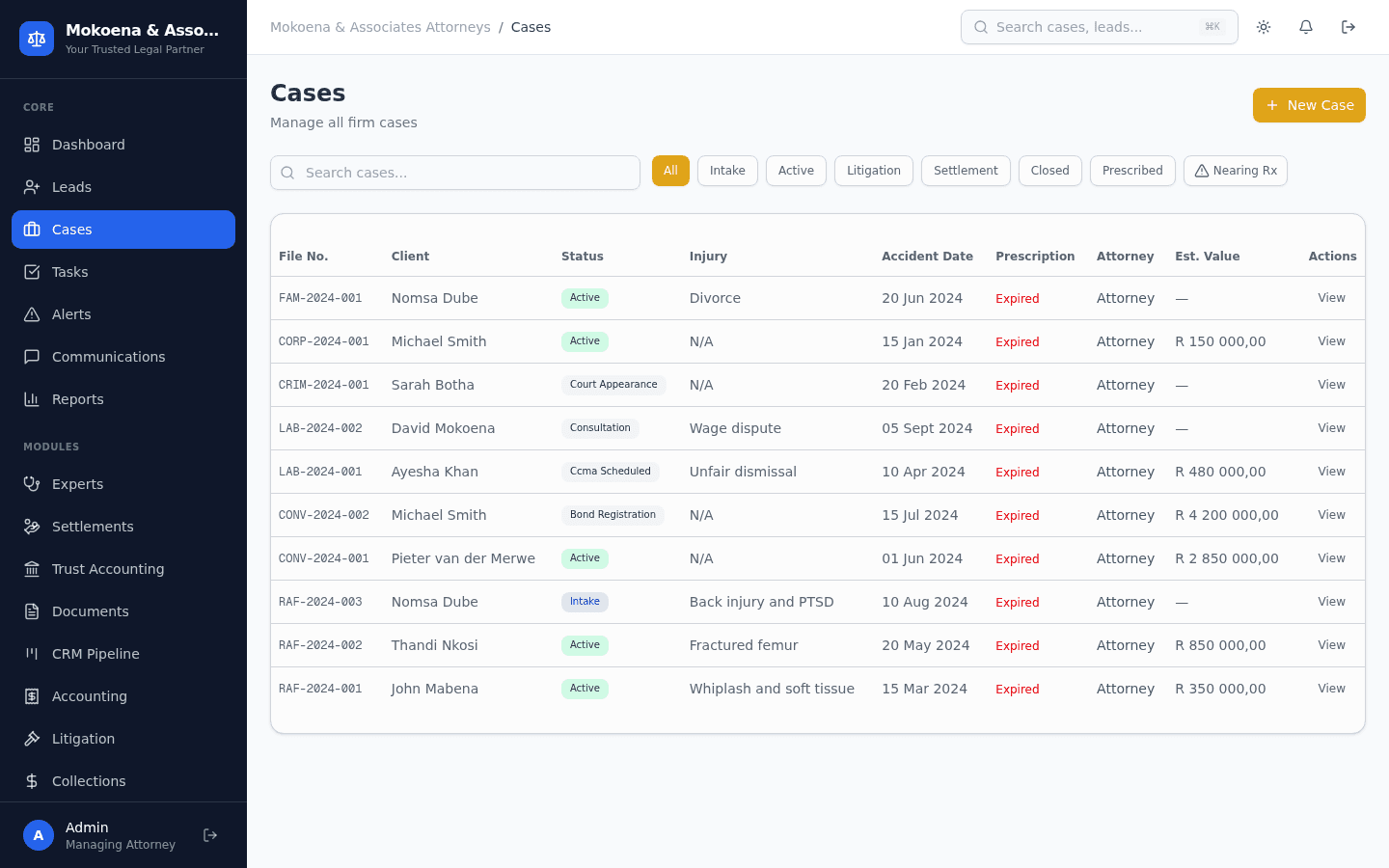Click the Search cases input field
Image resolution: width=1389 pixels, height=868 pixels.
[455, 173]
